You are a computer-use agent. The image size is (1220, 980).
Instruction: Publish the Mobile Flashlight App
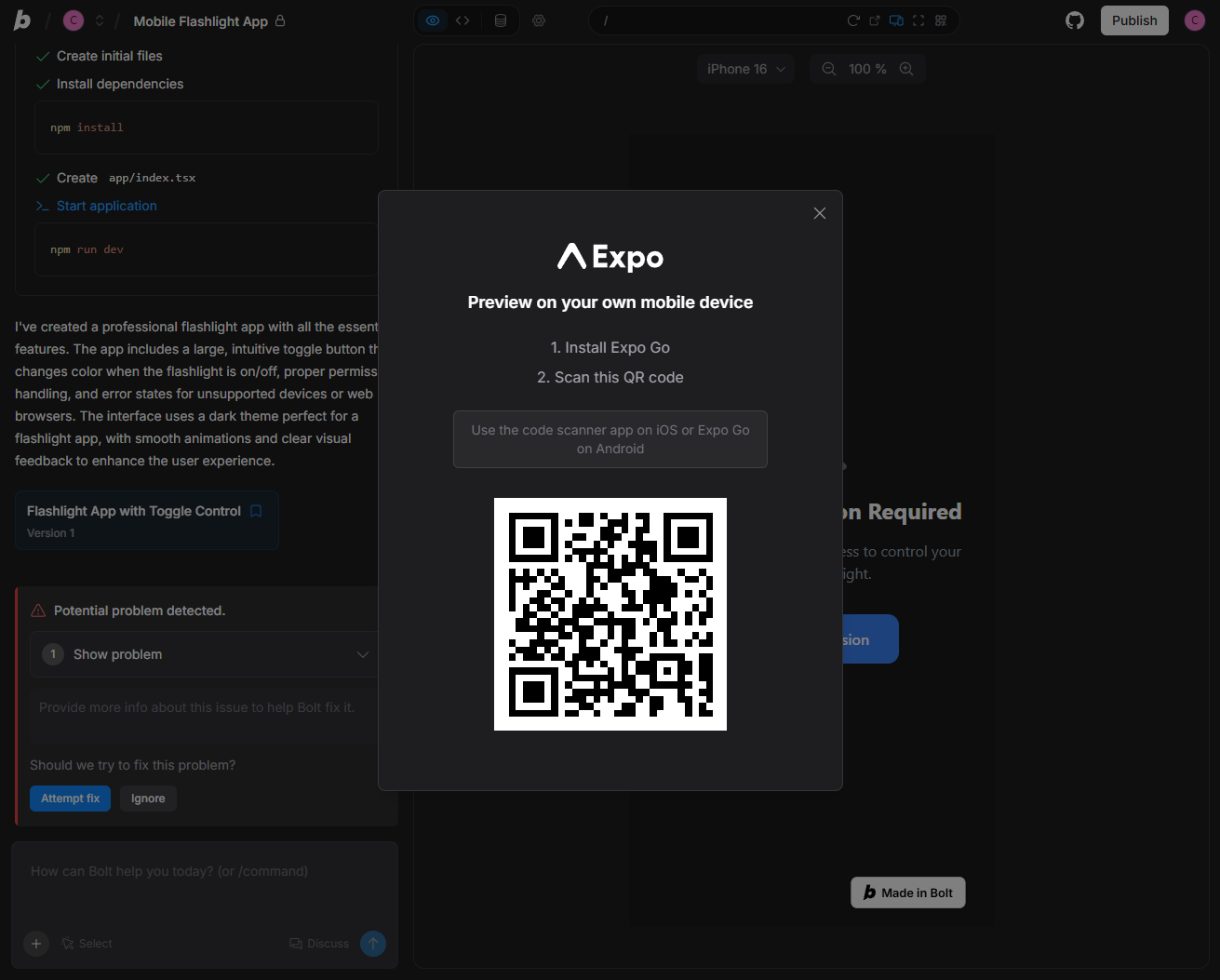coord(1133,20)
